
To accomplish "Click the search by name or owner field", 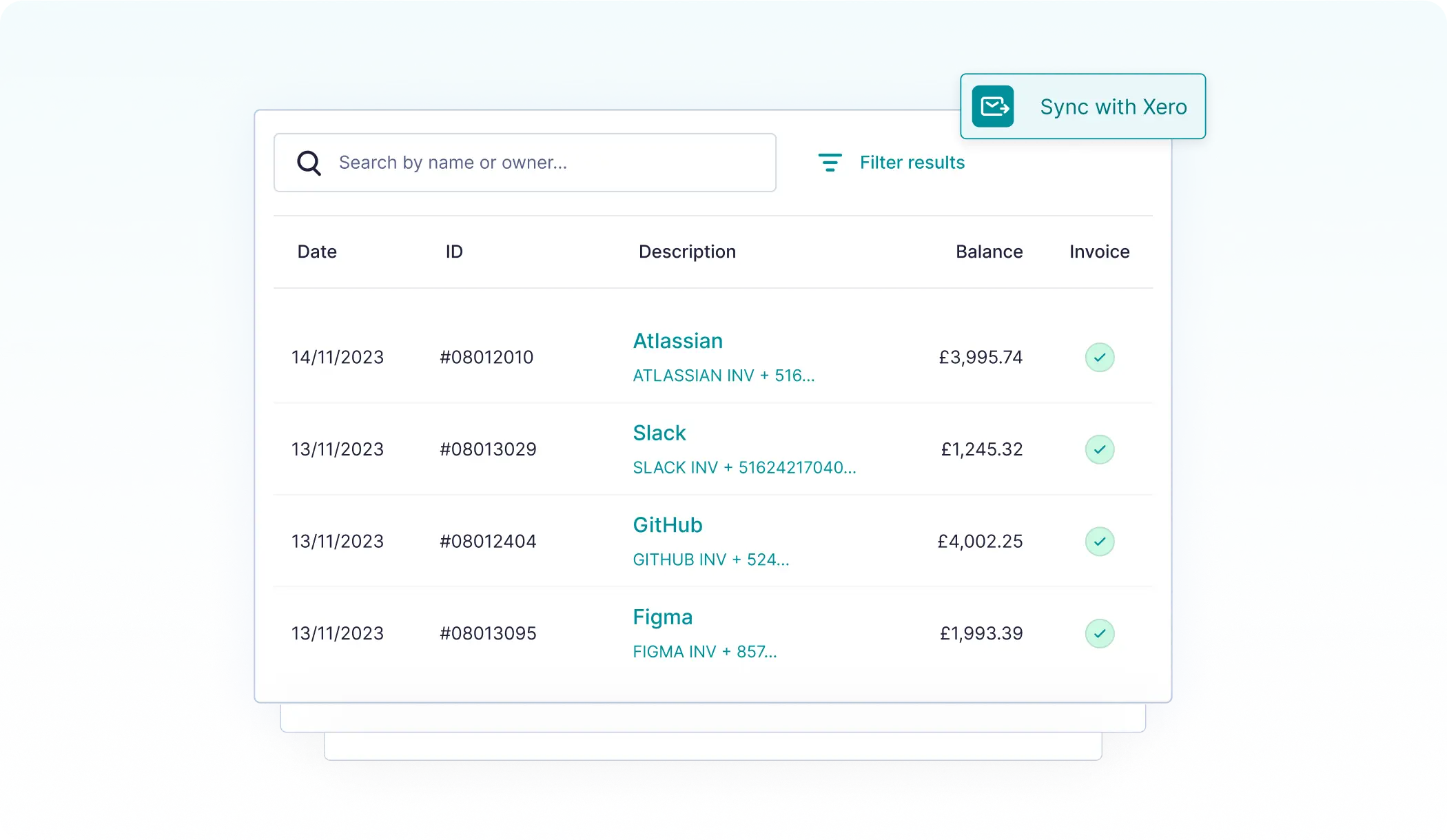I will [x=524, y=163].
